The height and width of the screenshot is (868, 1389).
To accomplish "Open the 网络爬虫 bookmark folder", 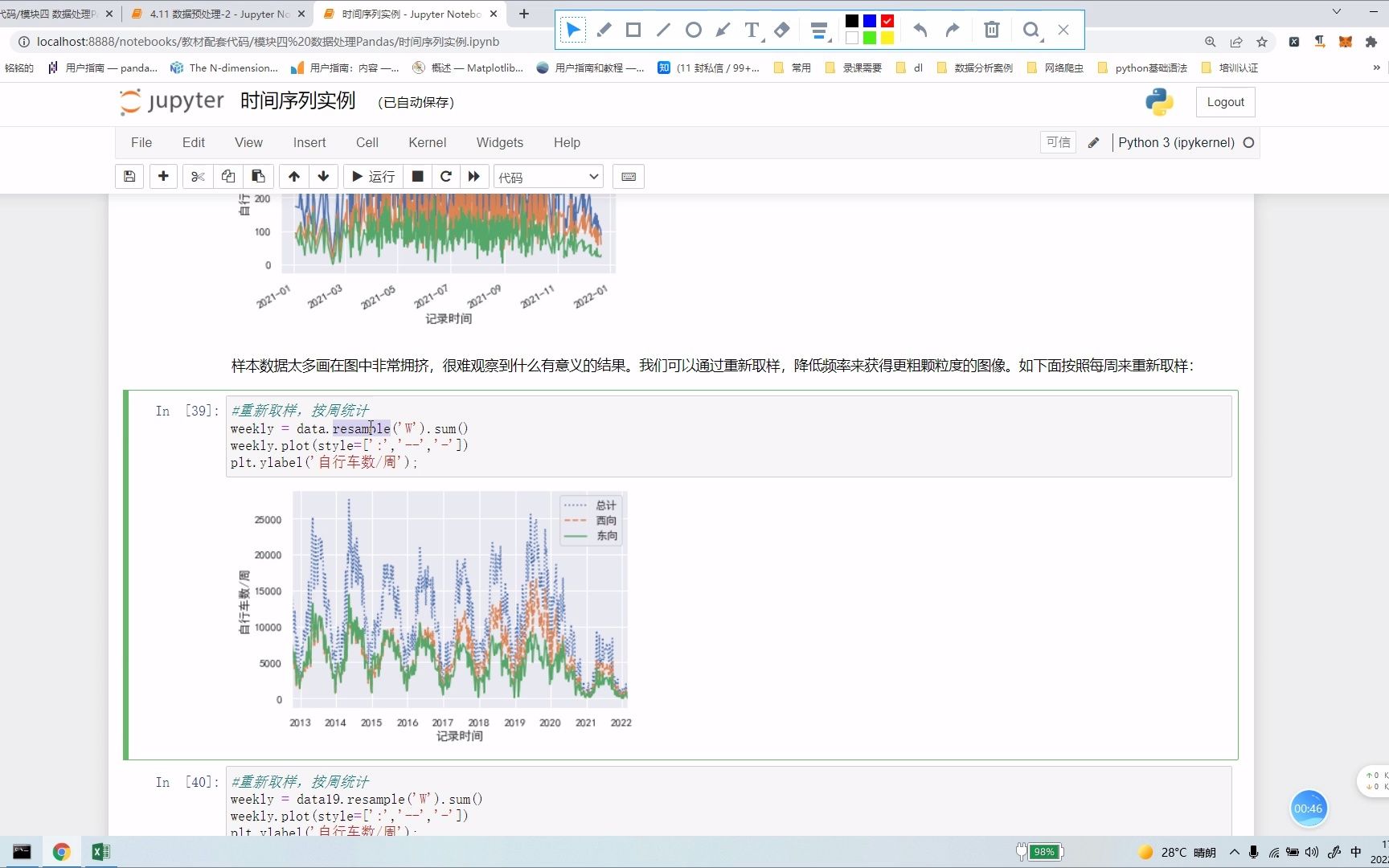I will 1055,68.
